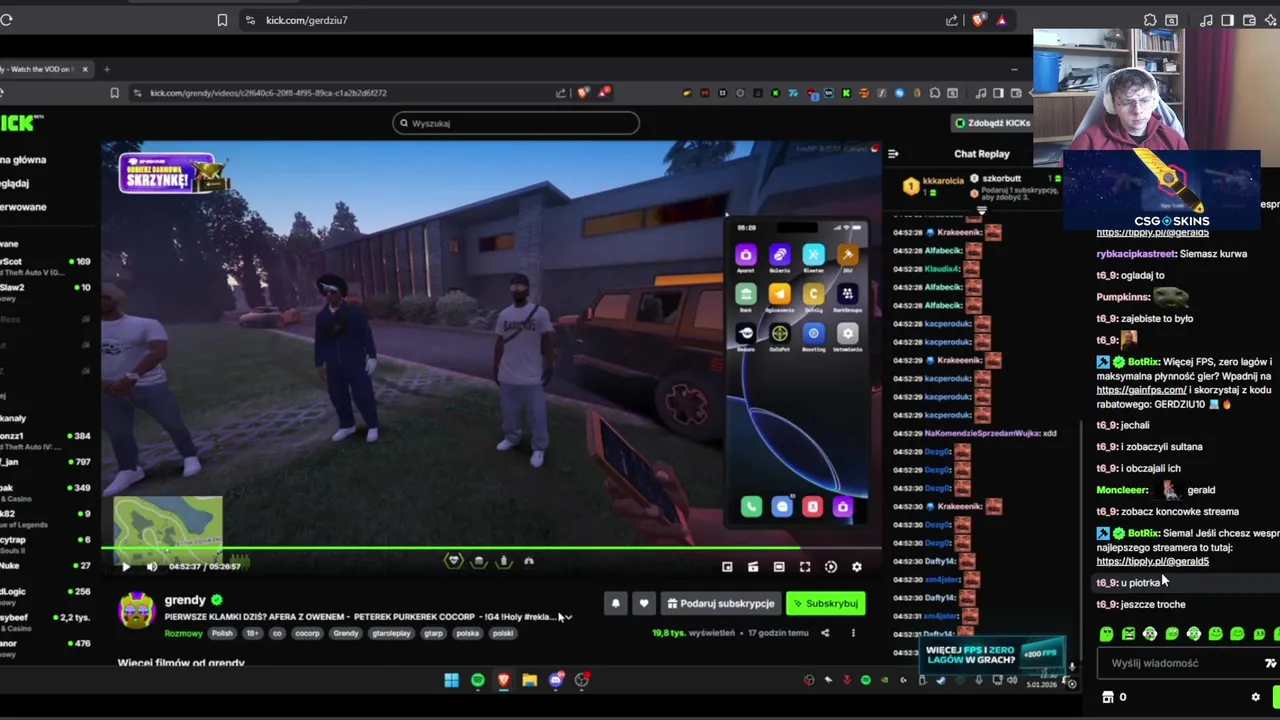The height and width of the screenshot is (720, 1280).
Task: Open Przeglądaj in Kick sidebar
Action: 14,183
